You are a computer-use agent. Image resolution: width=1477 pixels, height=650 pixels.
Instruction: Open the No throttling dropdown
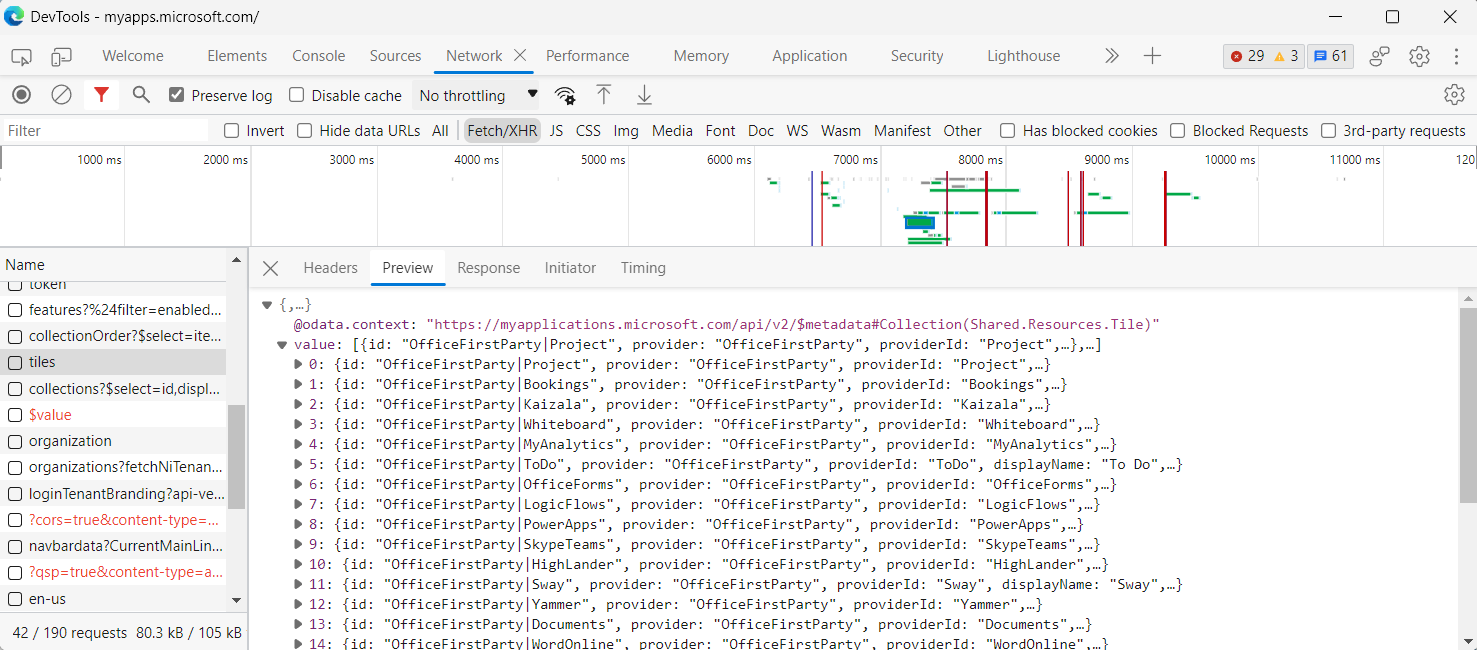478,95
